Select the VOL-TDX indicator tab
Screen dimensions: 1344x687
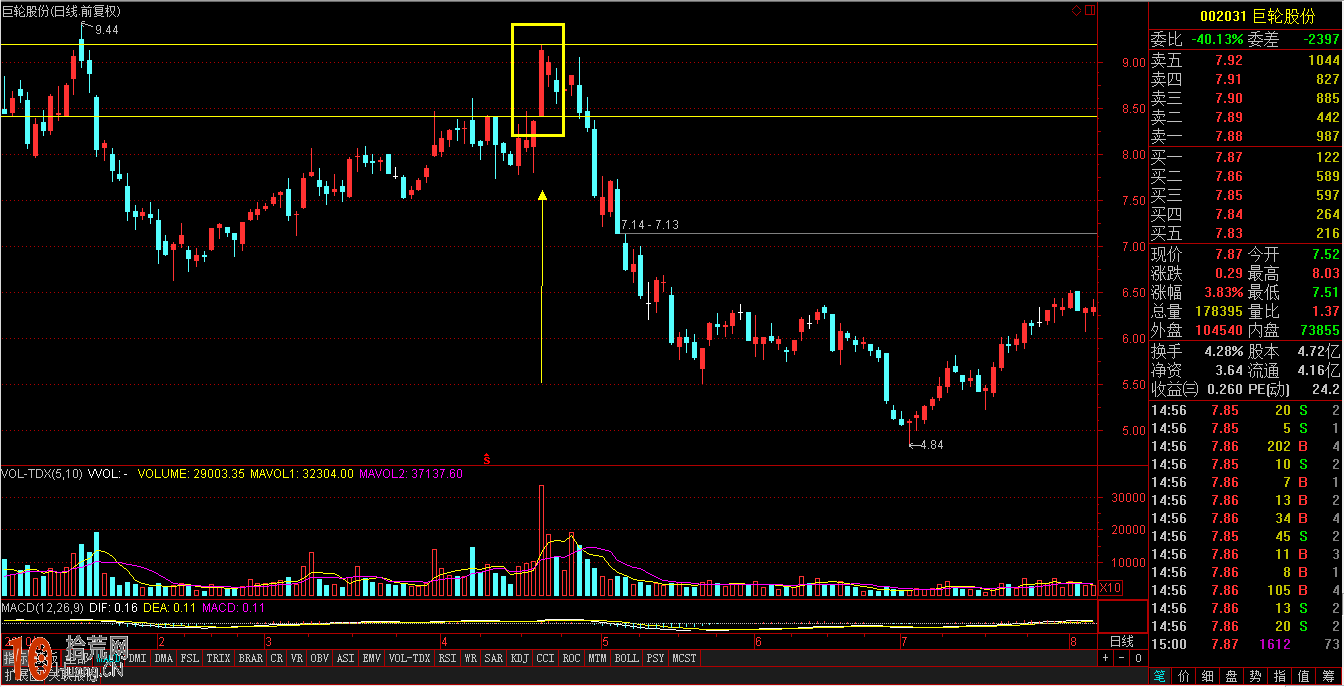click(409, 658)
